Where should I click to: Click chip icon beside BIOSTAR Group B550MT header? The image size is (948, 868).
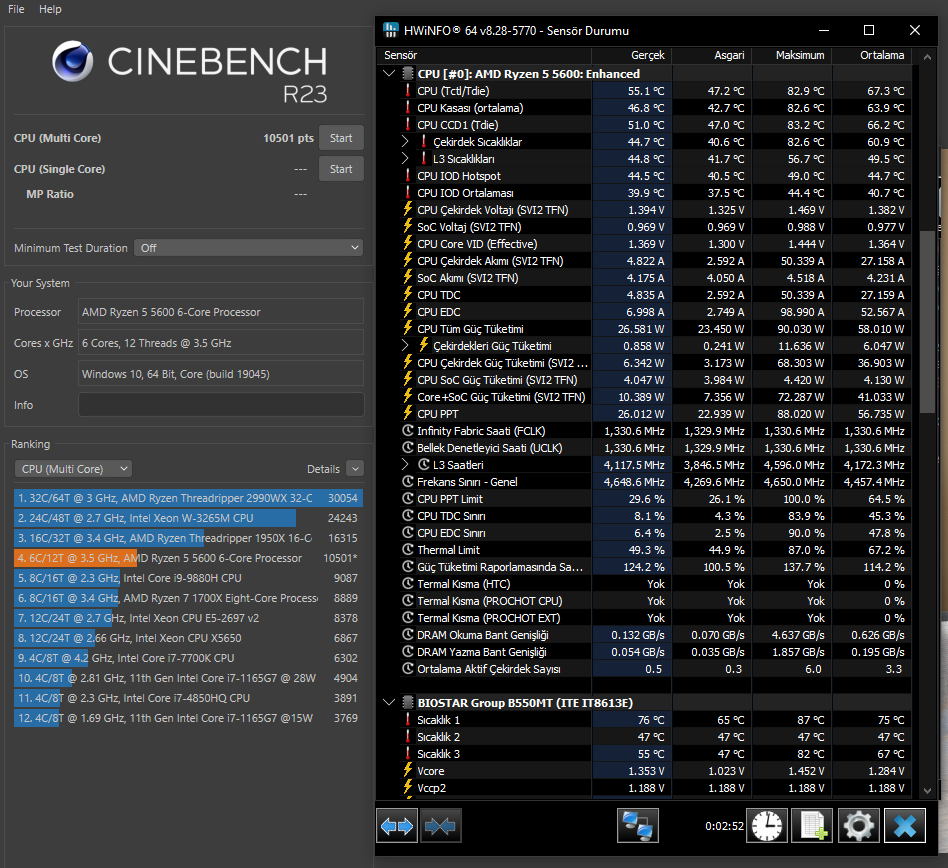click(x=408, y=703)
